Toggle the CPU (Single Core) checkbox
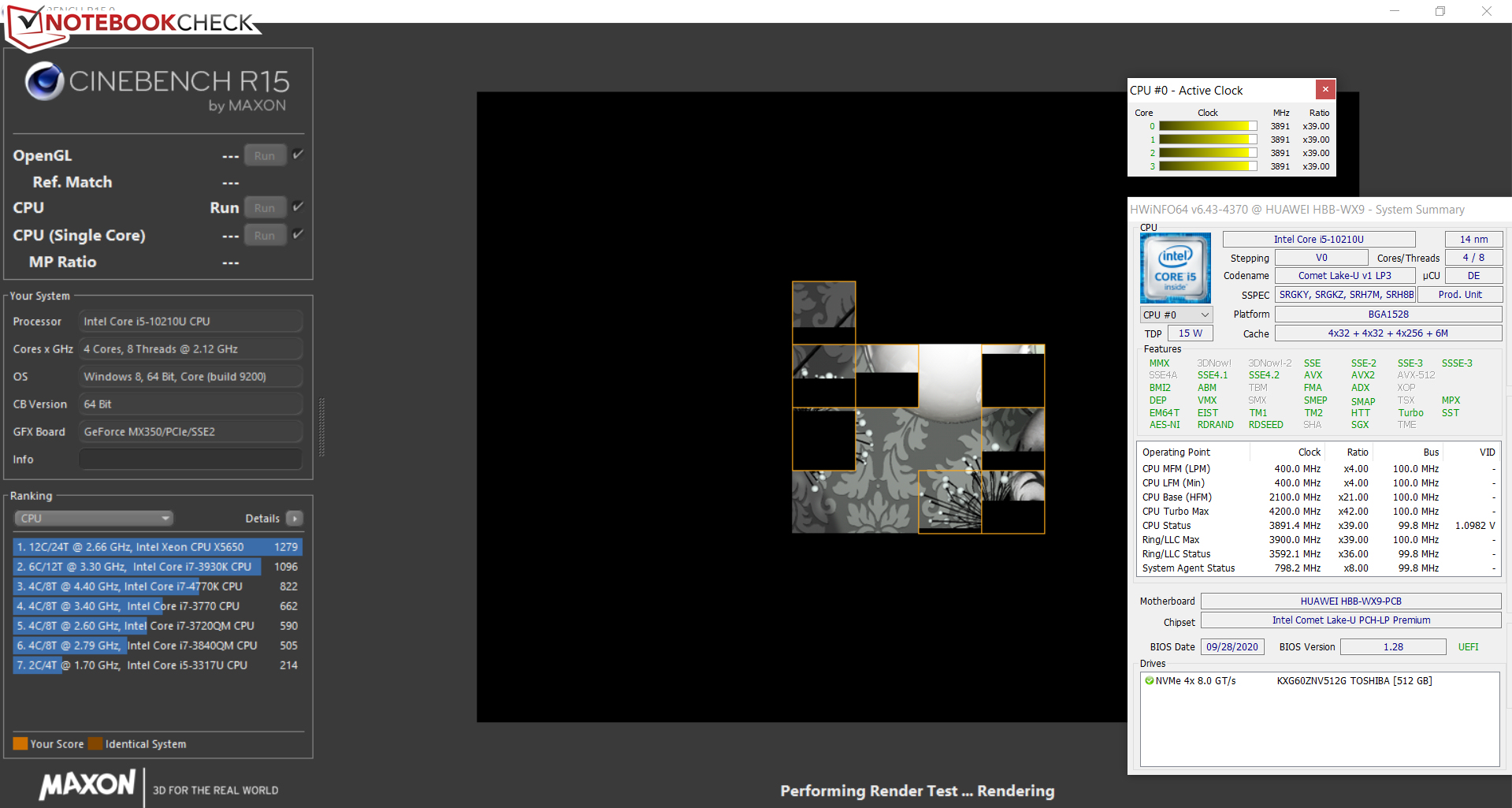Viewport: 1512px width, 808px height. 298,234
